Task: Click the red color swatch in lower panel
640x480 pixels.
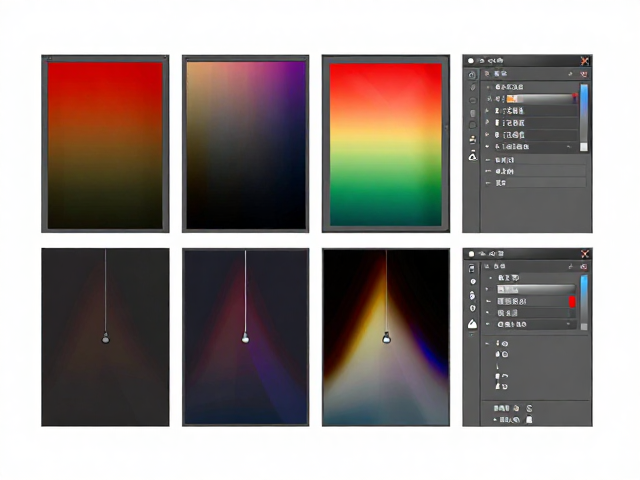Action: click(x=572, y=302)
